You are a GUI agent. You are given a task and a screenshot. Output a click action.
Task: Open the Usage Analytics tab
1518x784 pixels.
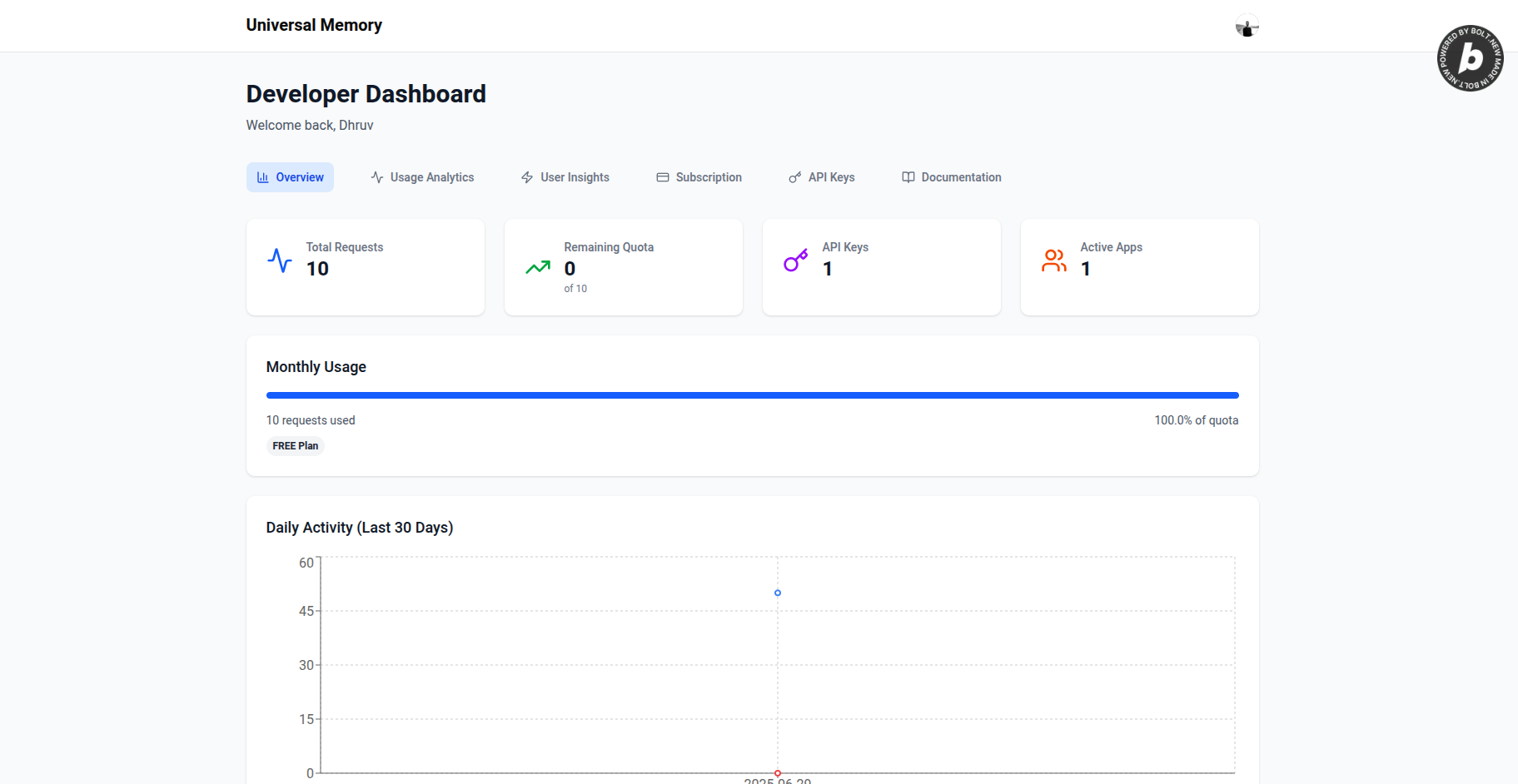point(422,177)
